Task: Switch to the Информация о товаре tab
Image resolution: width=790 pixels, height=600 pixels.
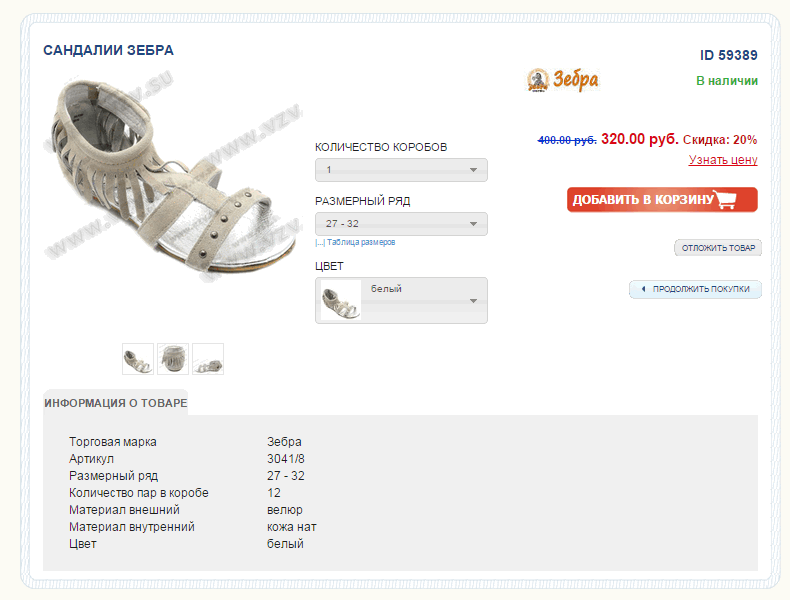Action: (x=115, y=403)
